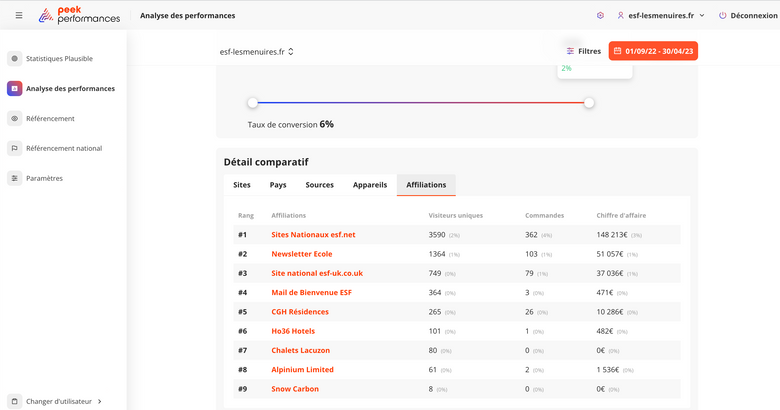Click the 1 536€ revenue value
780x410 pixels.
pyautogui.click(x=608, y=369)
